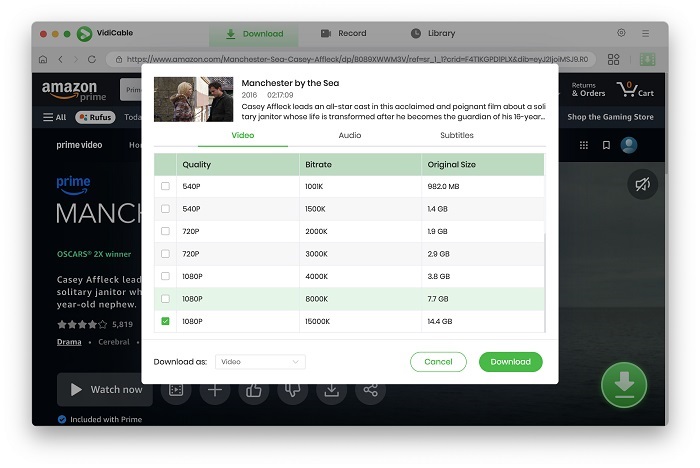The height and width of the screenshot is (468, 700).
Task: Unmute the trailer audio
Action: (642, 184)
